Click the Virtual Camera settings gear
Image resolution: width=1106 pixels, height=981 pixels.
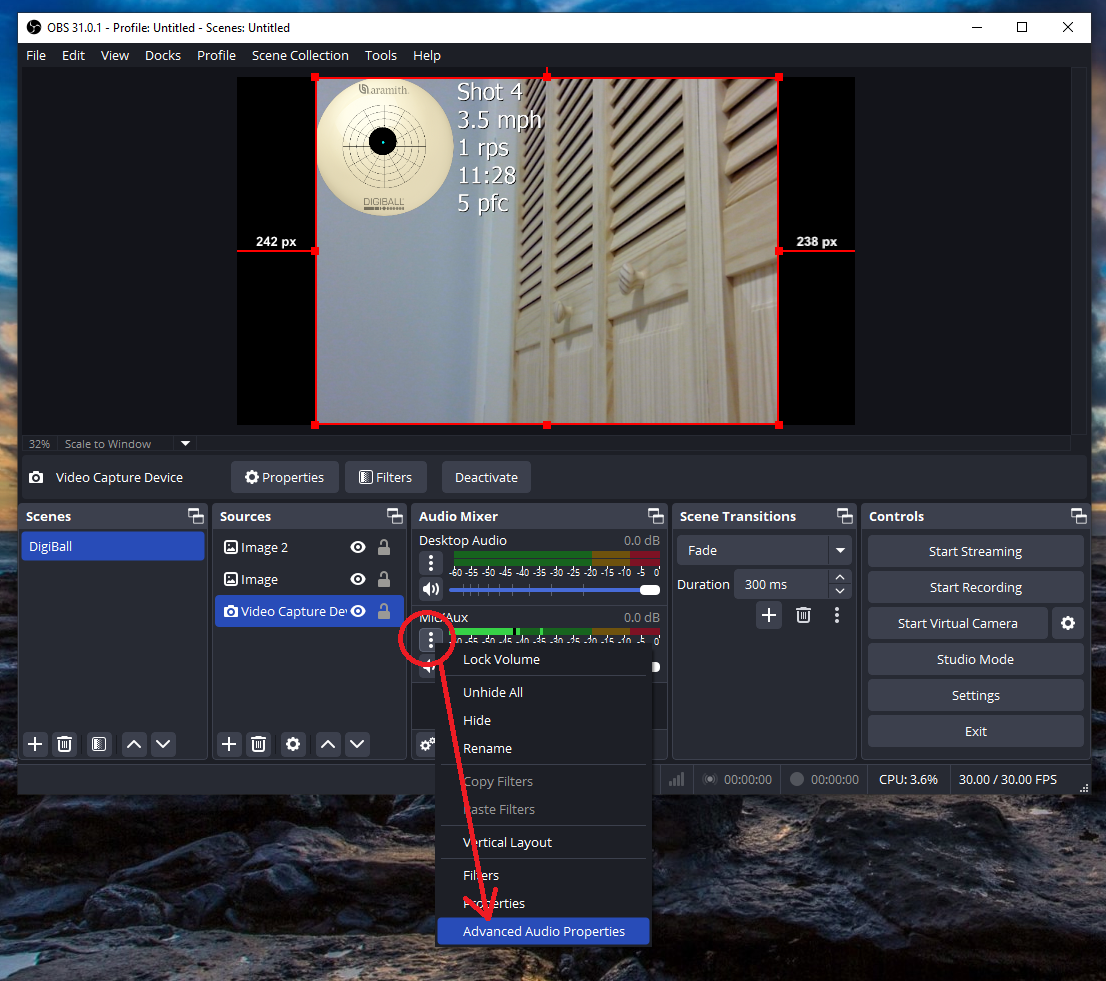(1068, 623)
